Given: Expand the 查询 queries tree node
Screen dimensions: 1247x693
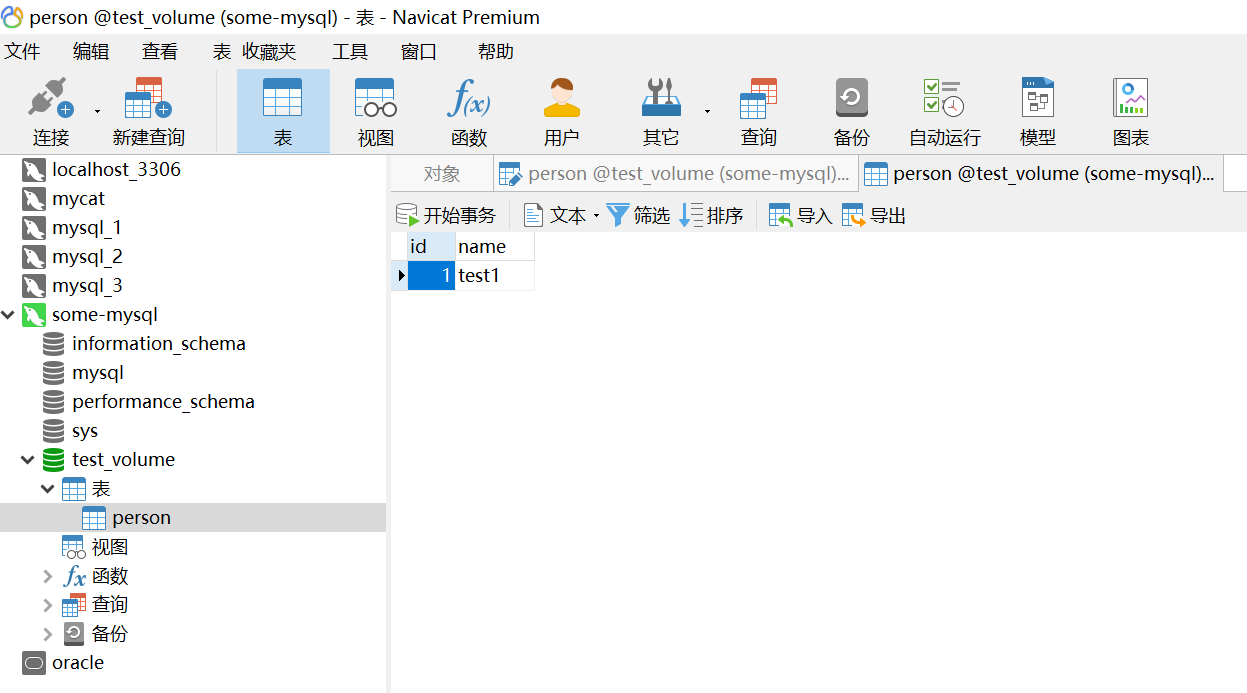Looking at the screenshot, I should [48, 605].
